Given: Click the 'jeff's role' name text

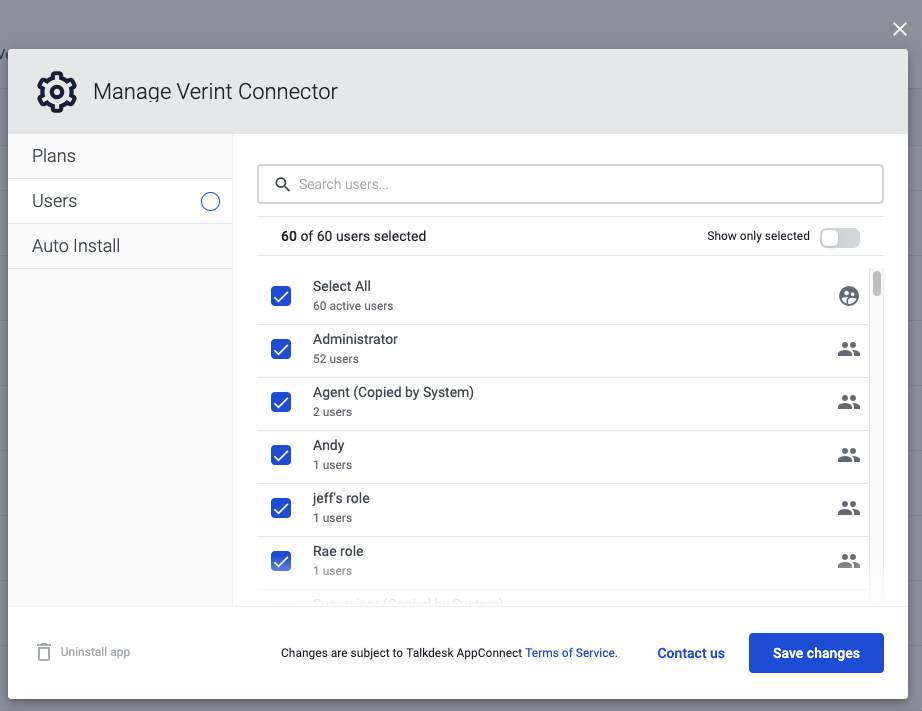Looking at the screenshot, I should pyautogui.click(x=341, y=499).
